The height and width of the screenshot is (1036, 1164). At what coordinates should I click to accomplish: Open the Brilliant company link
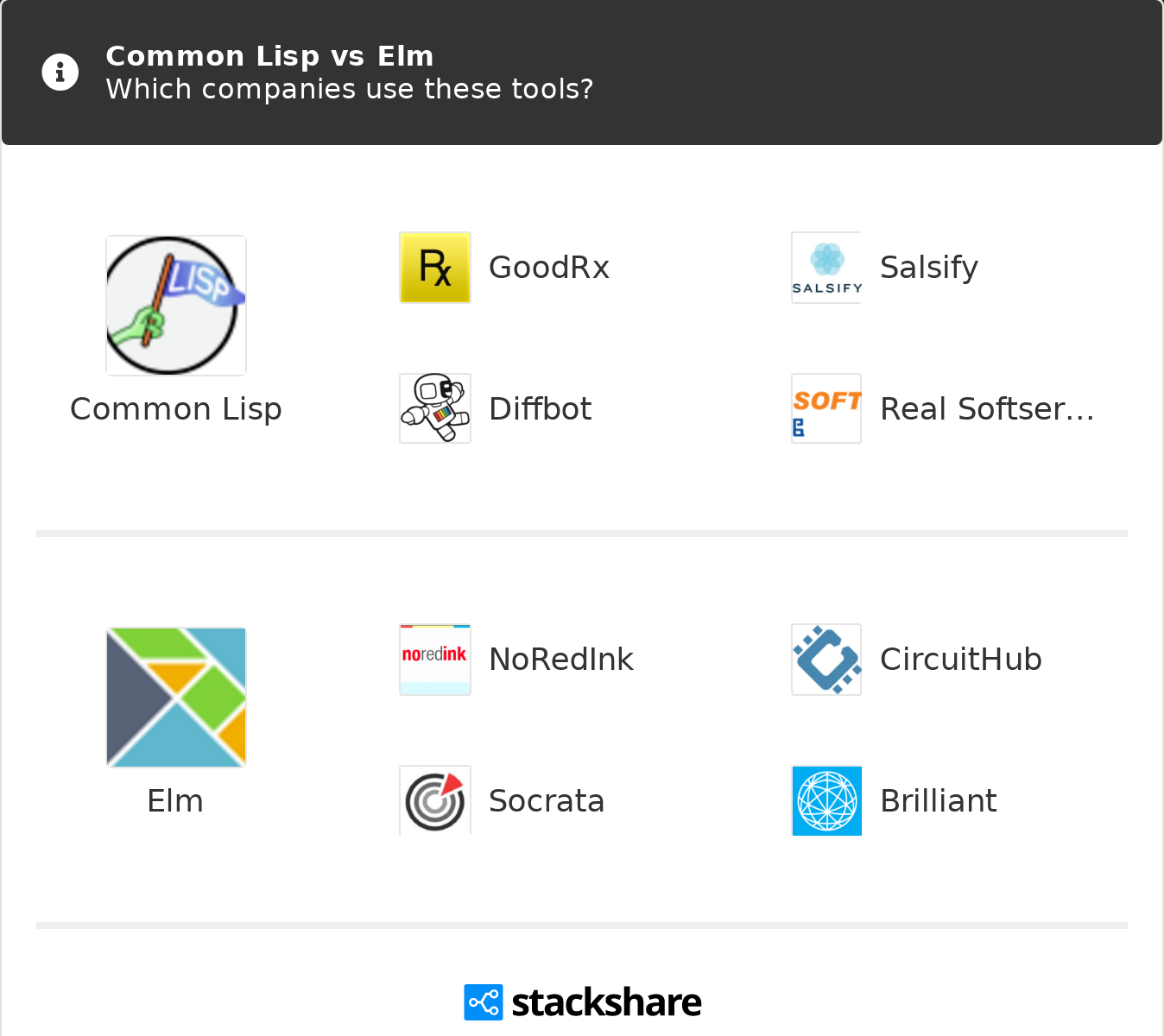pyautogui.click(x=939, y=800)
